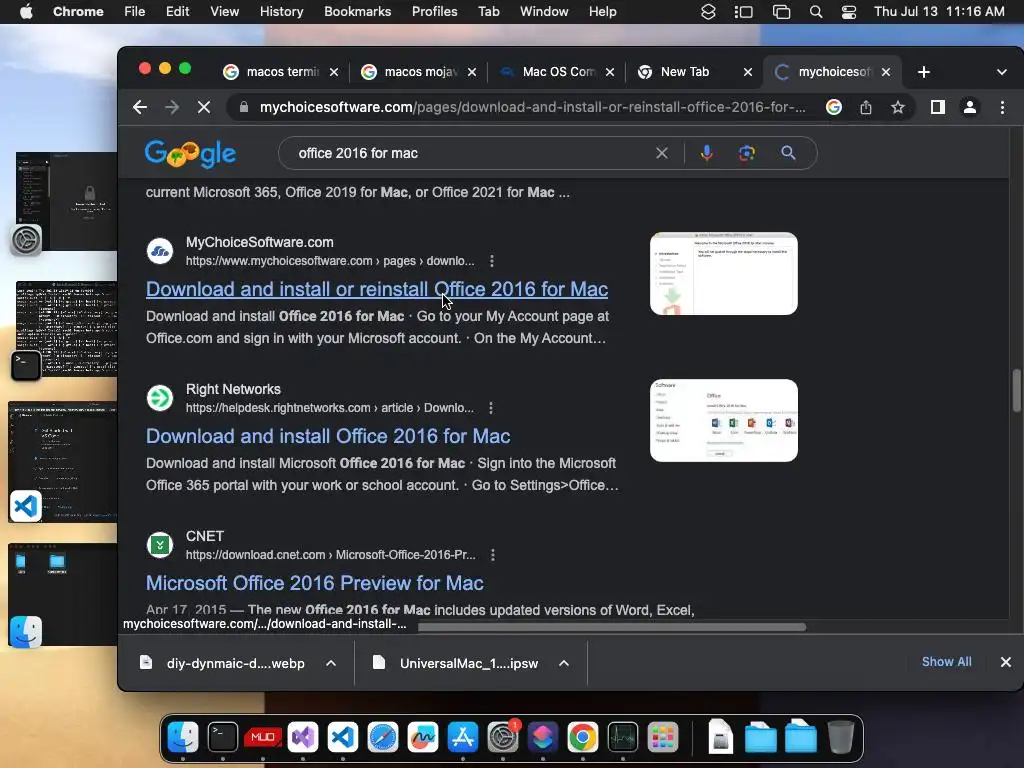Screen dimensions: 1024x768
Task: Open Chrome's three-dot menu
Action: 1002,107
